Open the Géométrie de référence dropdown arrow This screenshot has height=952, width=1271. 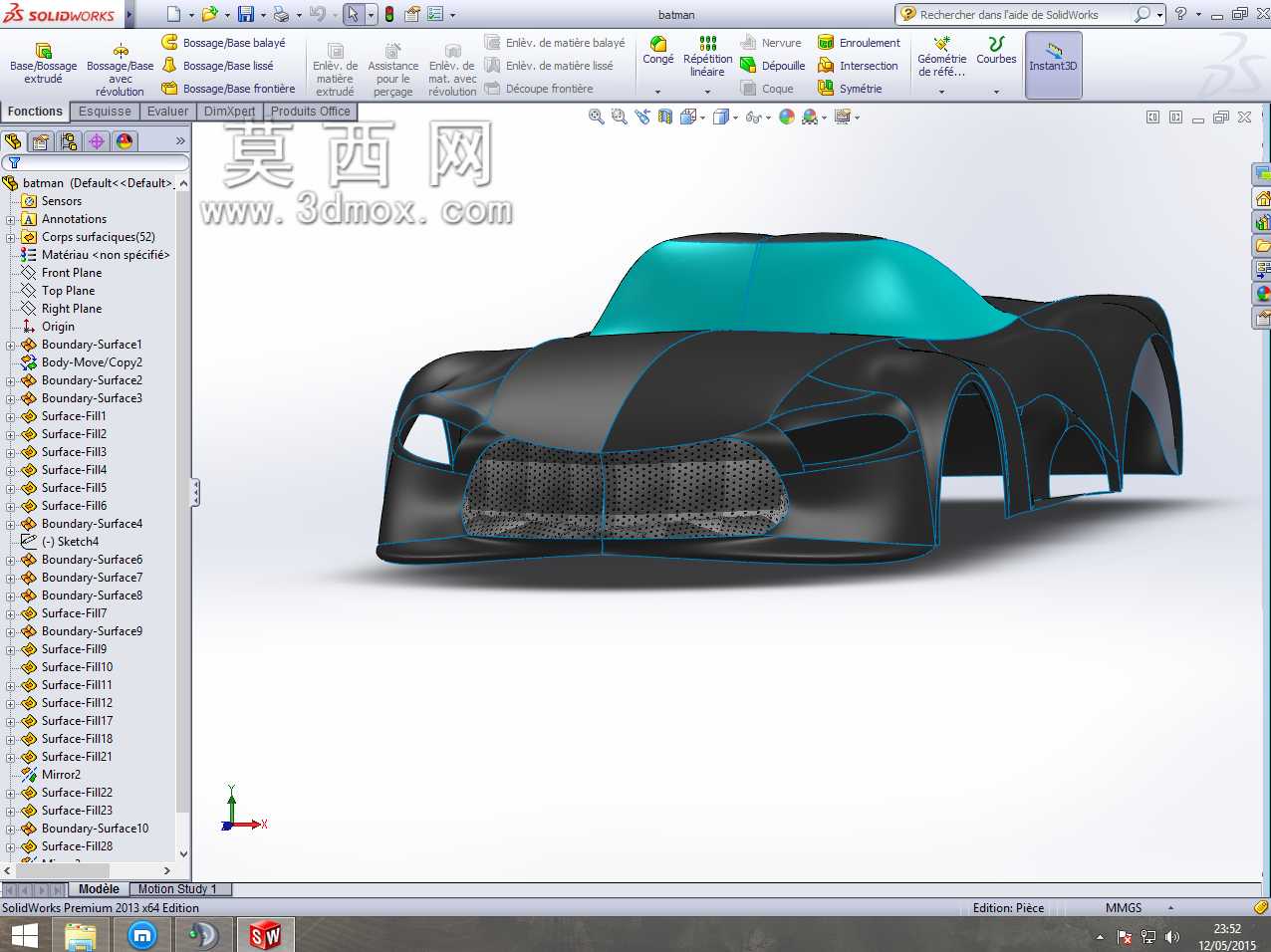click(x=941, y=92)
